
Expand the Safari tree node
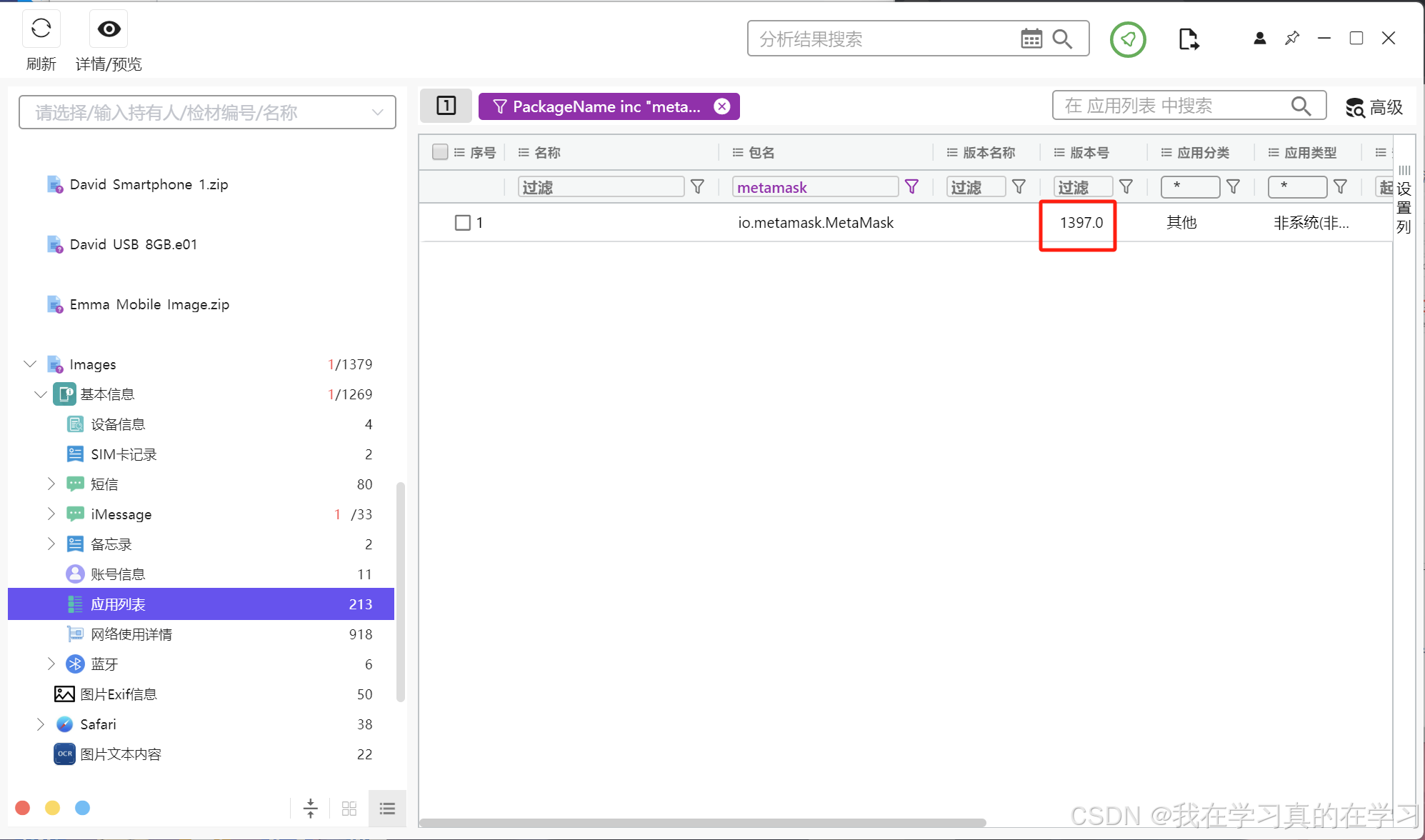(x=41, y=724)
